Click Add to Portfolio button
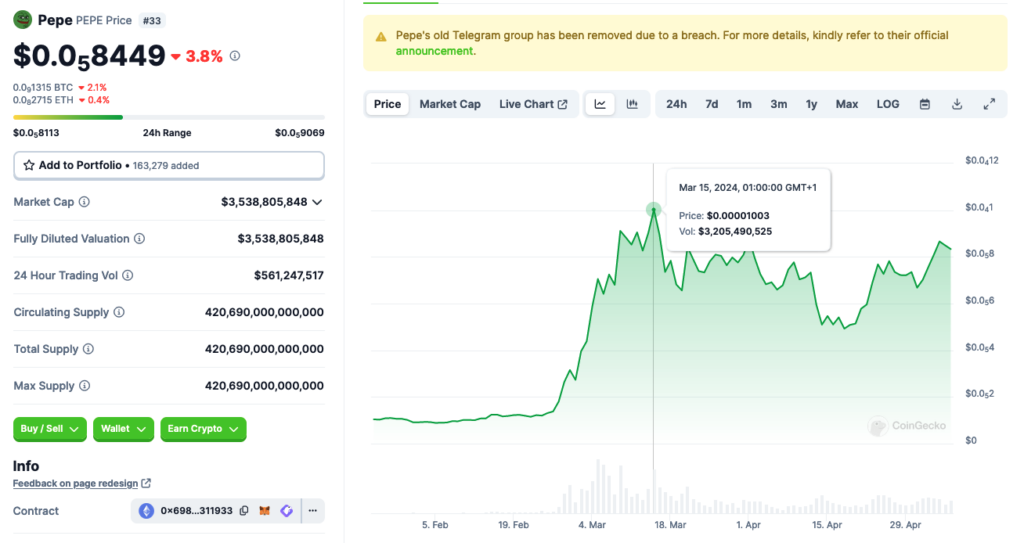 pyautogui.click(x=168, y=165)
